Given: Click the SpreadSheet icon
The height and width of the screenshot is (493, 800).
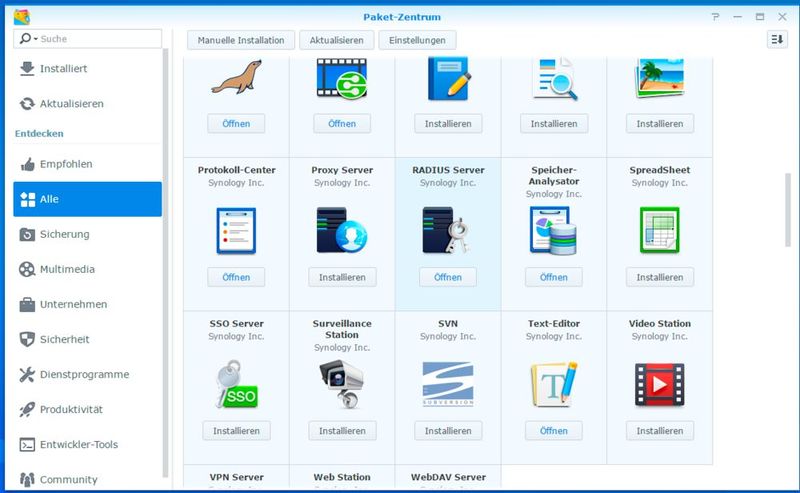Looking at the screenshot, I should 660,230.
